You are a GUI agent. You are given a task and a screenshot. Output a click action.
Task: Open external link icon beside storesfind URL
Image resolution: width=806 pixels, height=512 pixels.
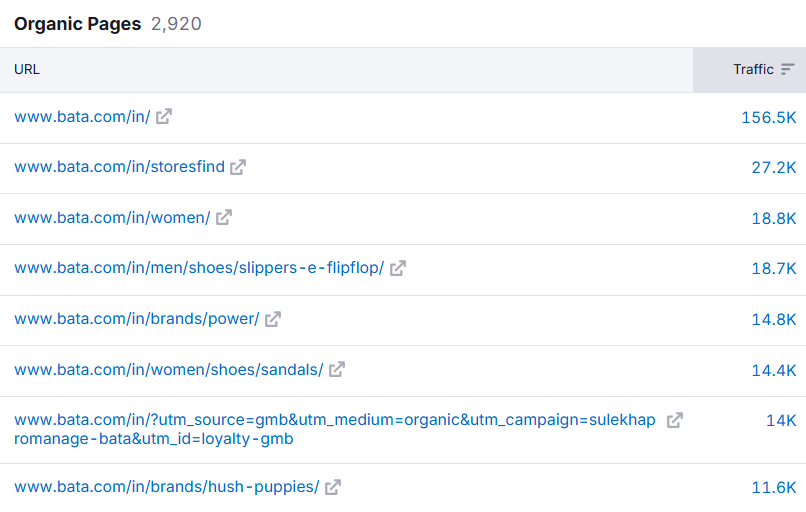tap(238, 167)
